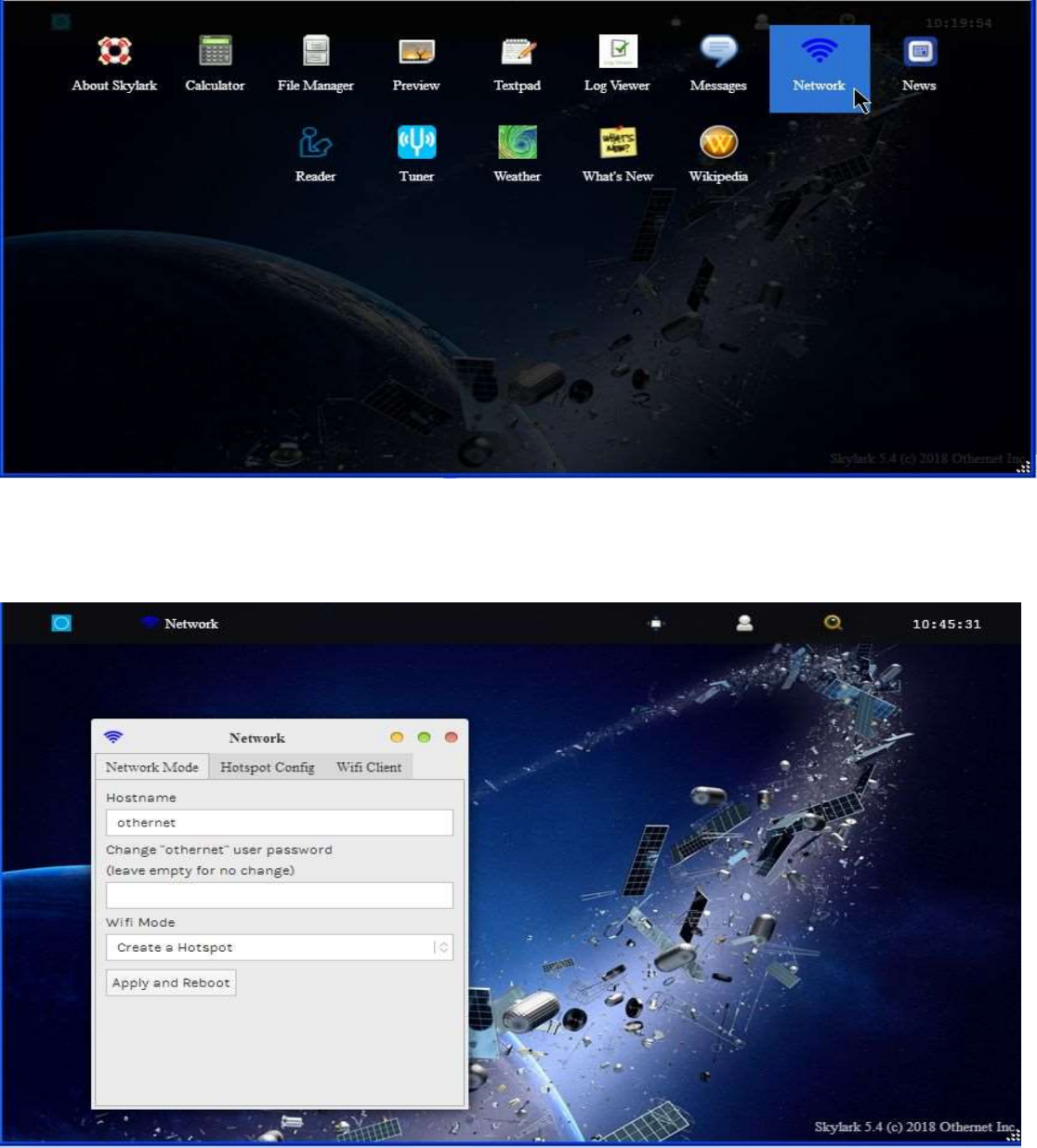Click the blue launcher icon in lower top bar
The image size is (1037, 1148).
(61, 623)
